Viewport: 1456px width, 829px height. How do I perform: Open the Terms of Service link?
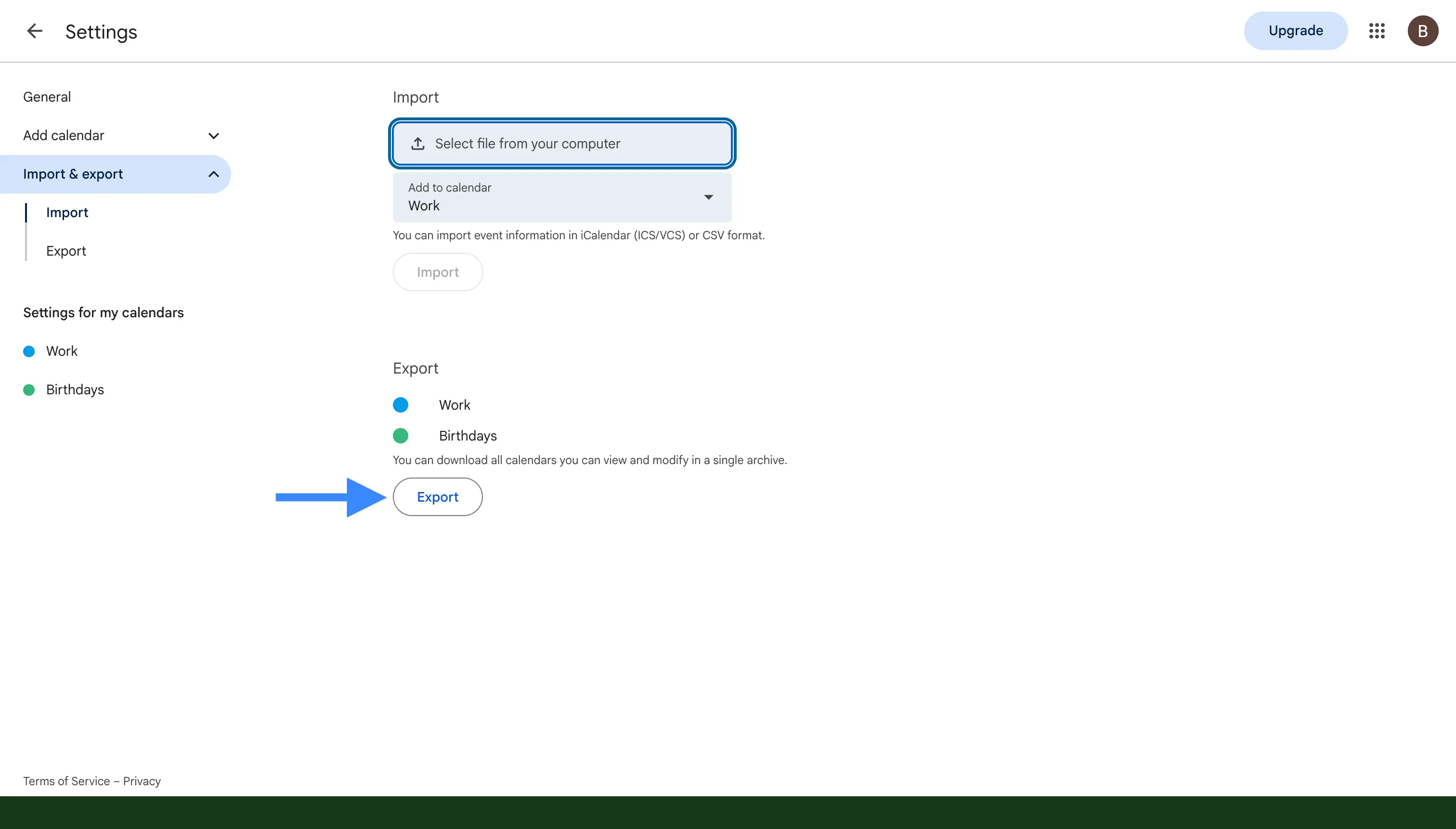(66, 781)
